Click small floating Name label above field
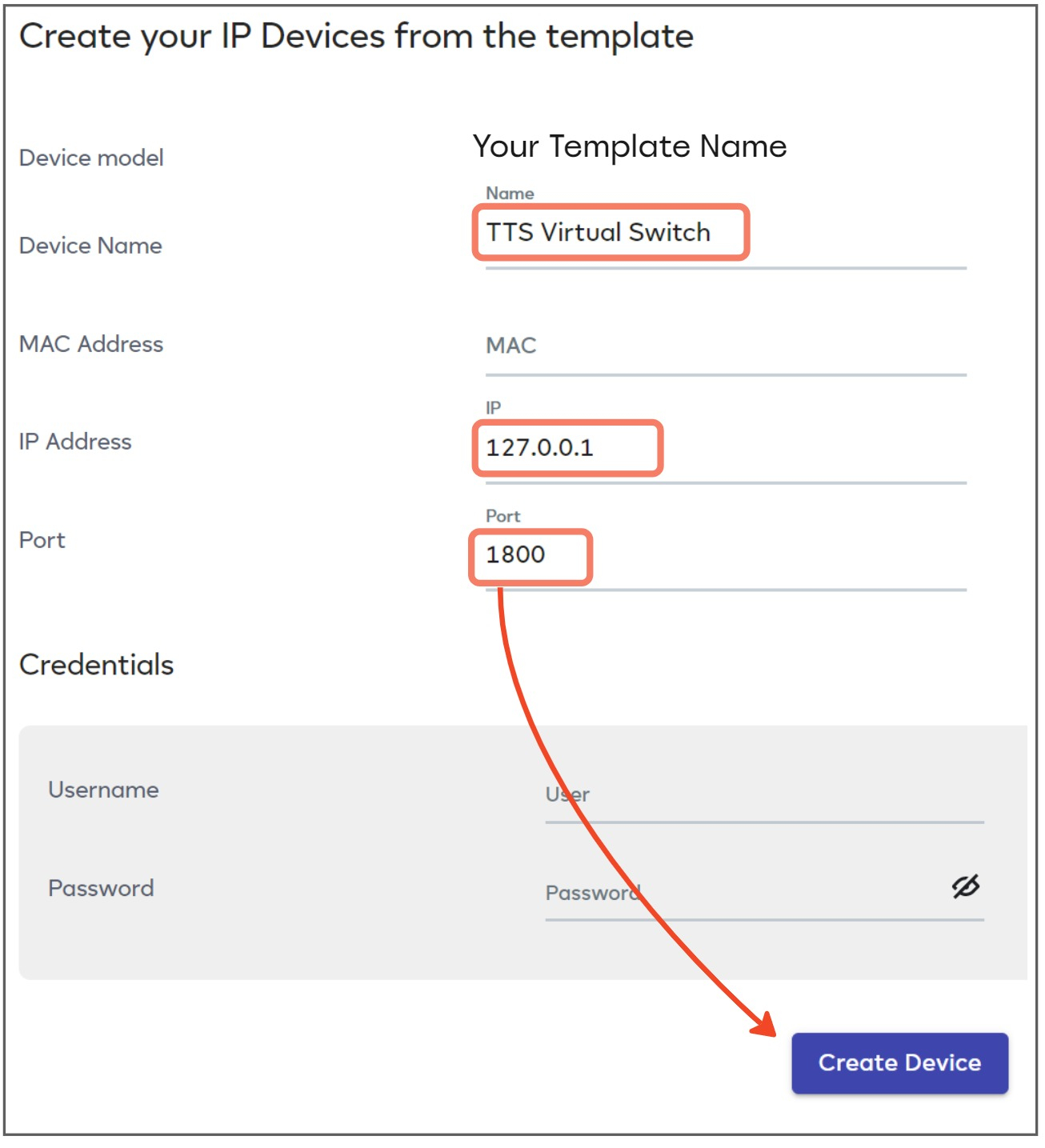Viewport: 1045px width, 1148px height. tap(510, 193)
